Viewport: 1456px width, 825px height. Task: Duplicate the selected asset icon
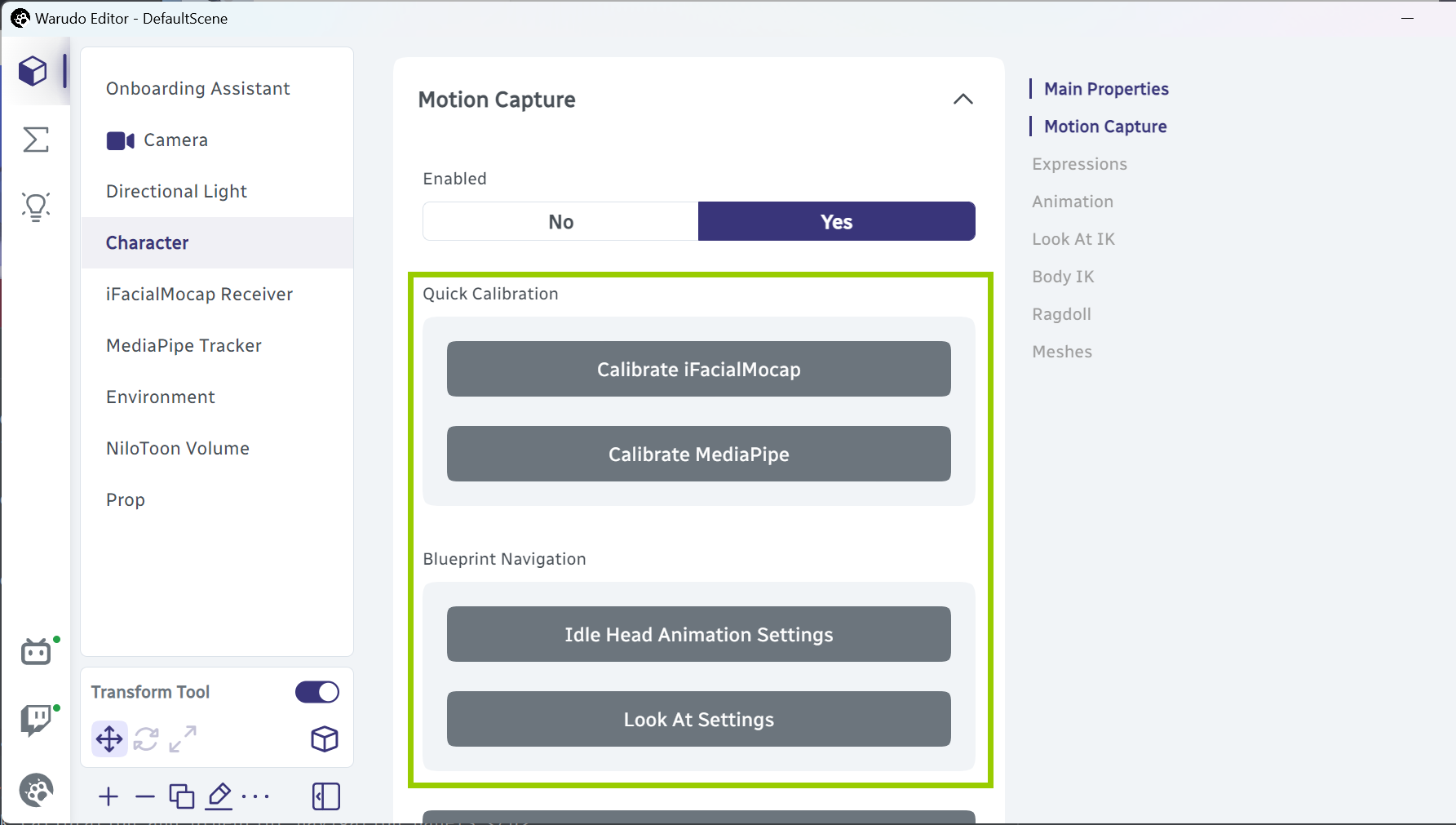182,796
